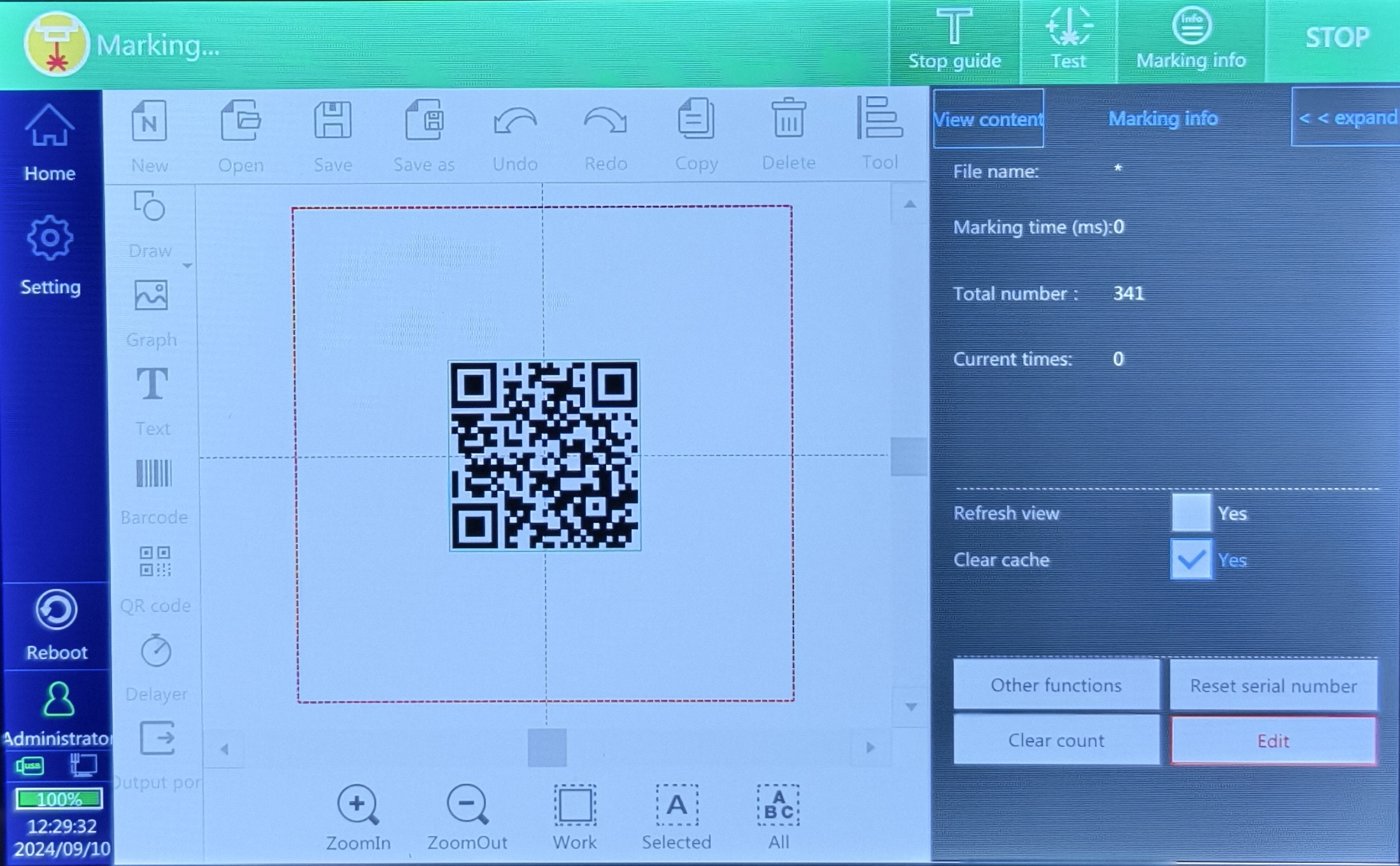Click the red Edit button

pos(1273,741)
